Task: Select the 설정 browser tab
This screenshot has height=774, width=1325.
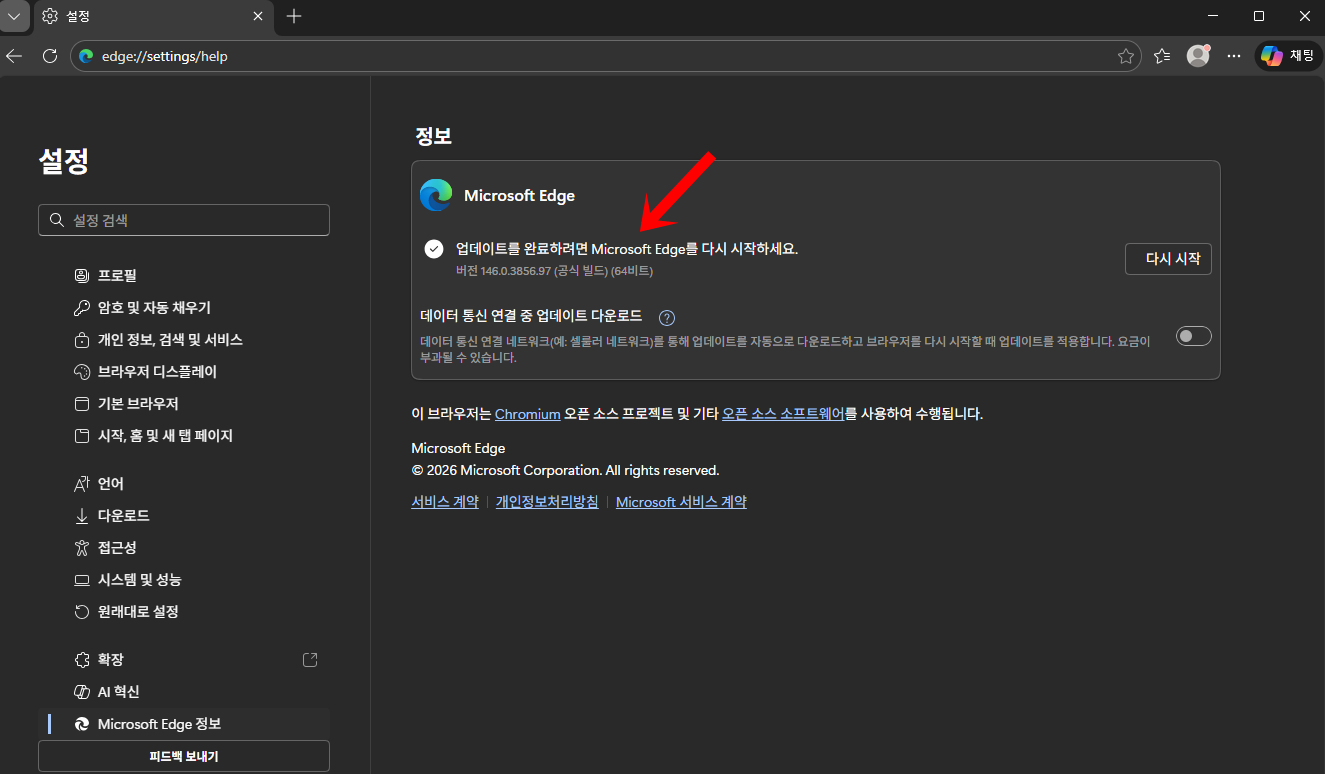Action: pyautogui.click(x=152, y=16)
